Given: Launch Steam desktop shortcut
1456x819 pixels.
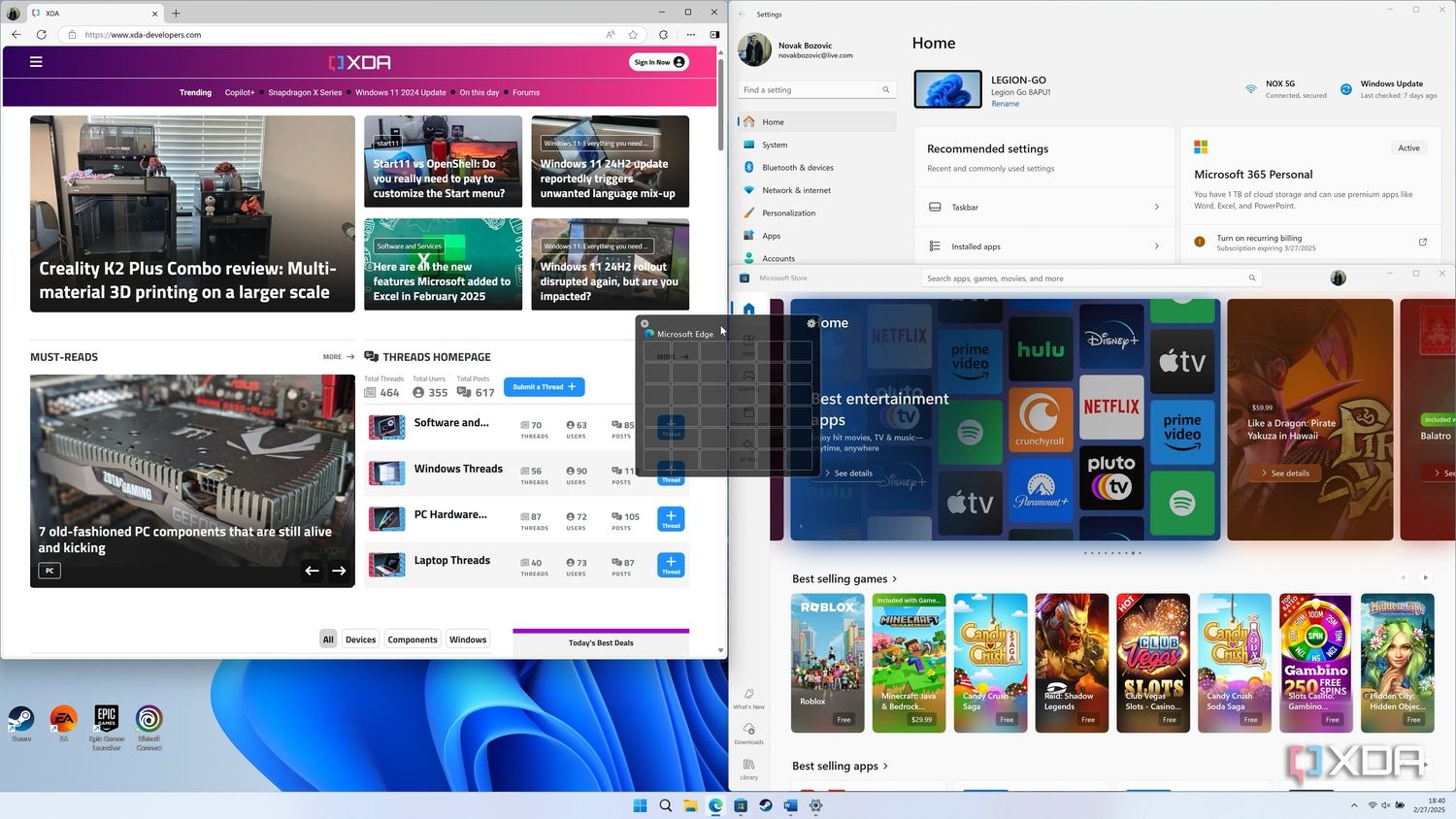Looking at the screenshot, I should 21,725.
